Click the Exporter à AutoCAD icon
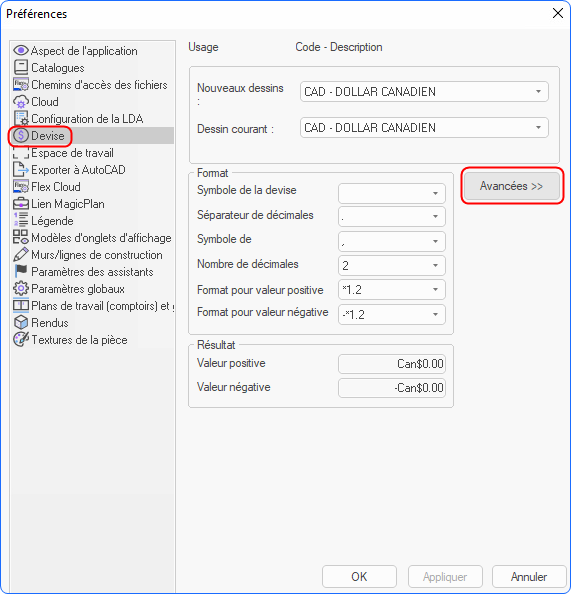Viewport: 571px width, 594px height. (x=21, y=170)
